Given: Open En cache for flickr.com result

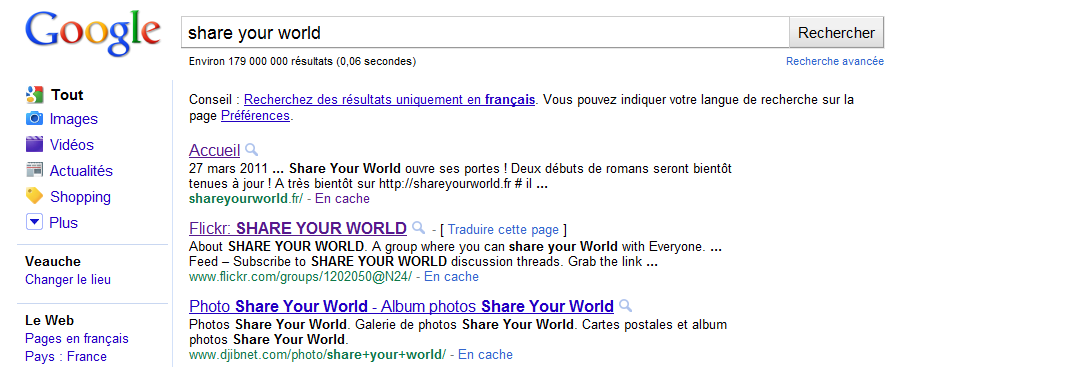Looking at the screenshot, I should (452, 276).
